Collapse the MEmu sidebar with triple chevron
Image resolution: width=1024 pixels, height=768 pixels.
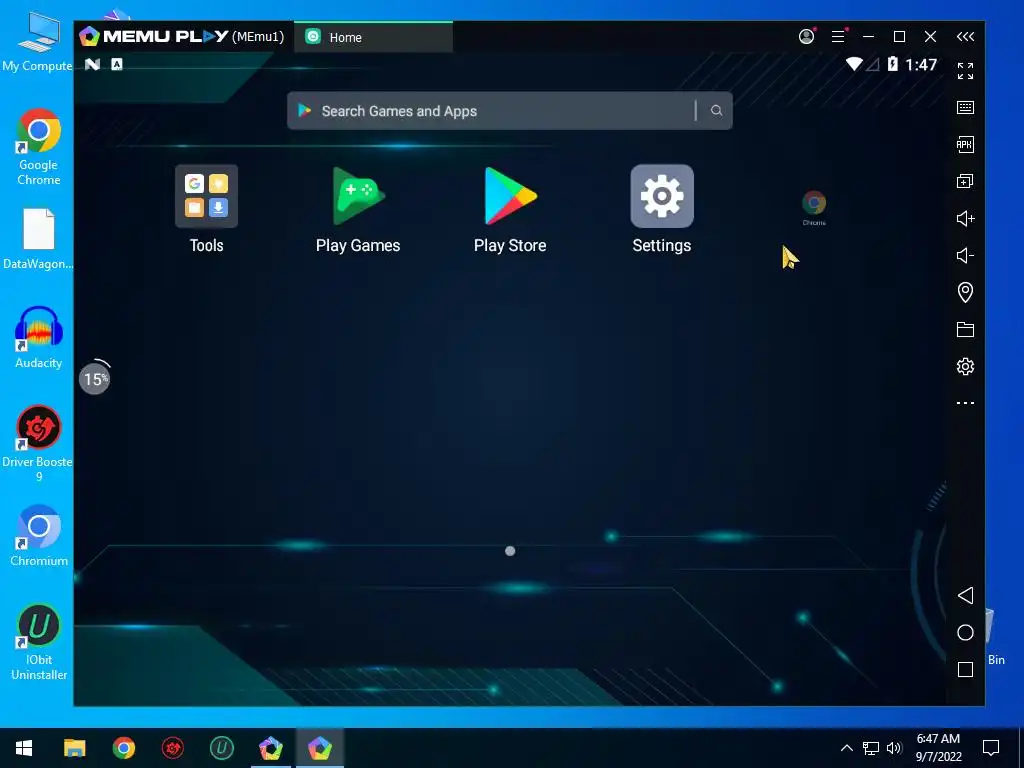[x=965, y=37]
